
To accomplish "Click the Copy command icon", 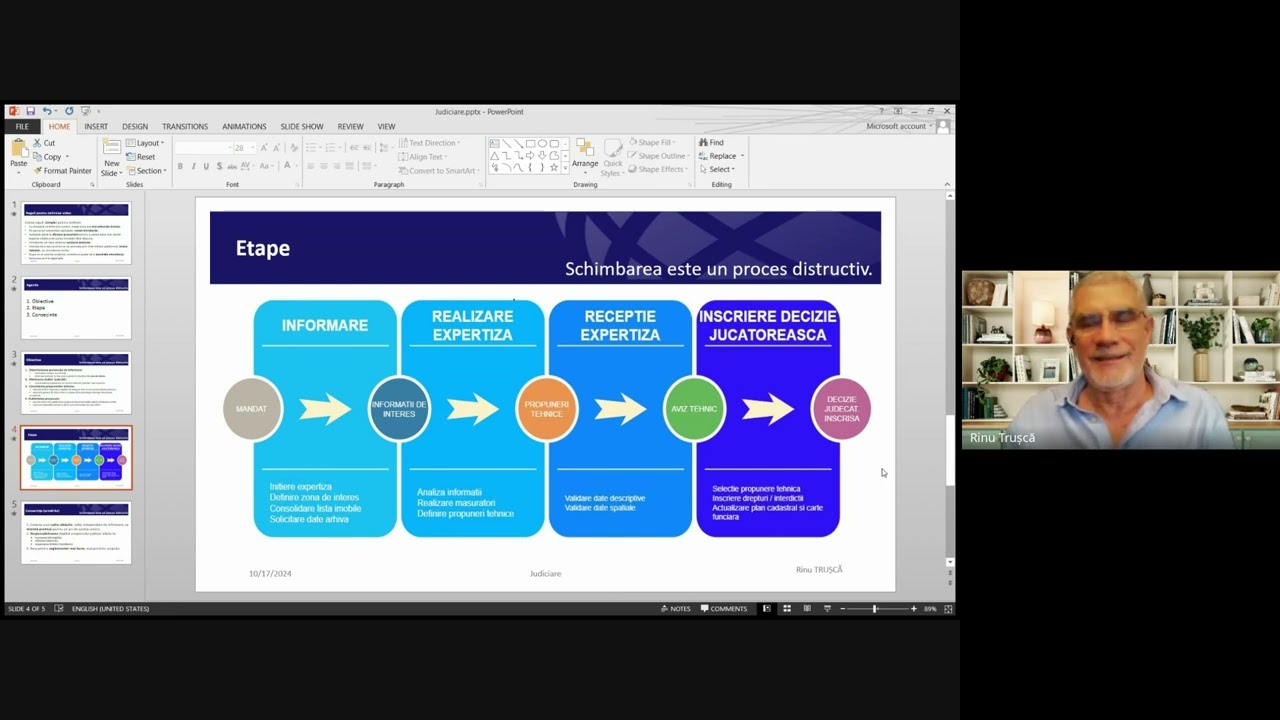I will point(46,157).
